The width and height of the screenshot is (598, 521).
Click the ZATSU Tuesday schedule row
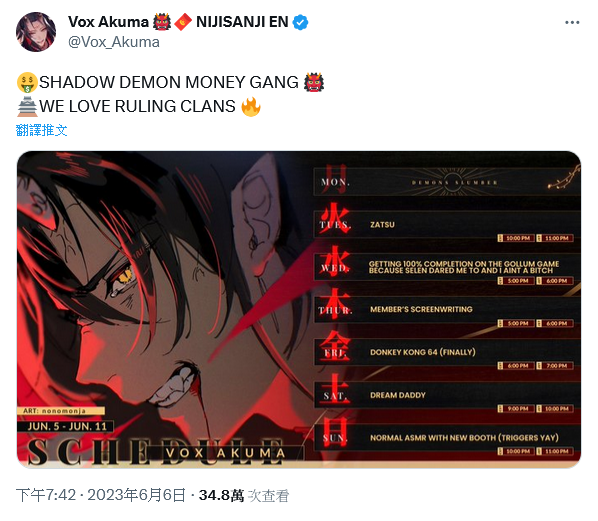(x=447, y=225)
